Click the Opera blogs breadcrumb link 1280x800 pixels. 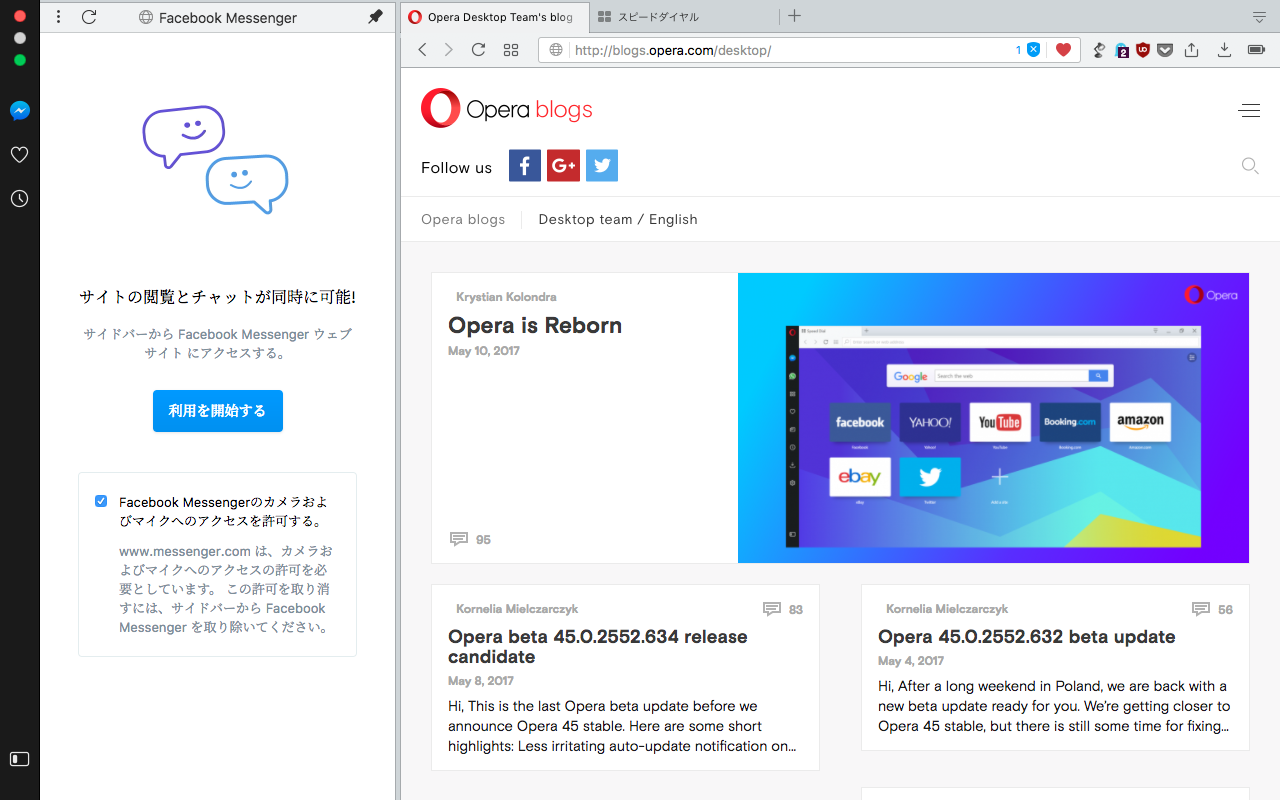tap(463, 220)
